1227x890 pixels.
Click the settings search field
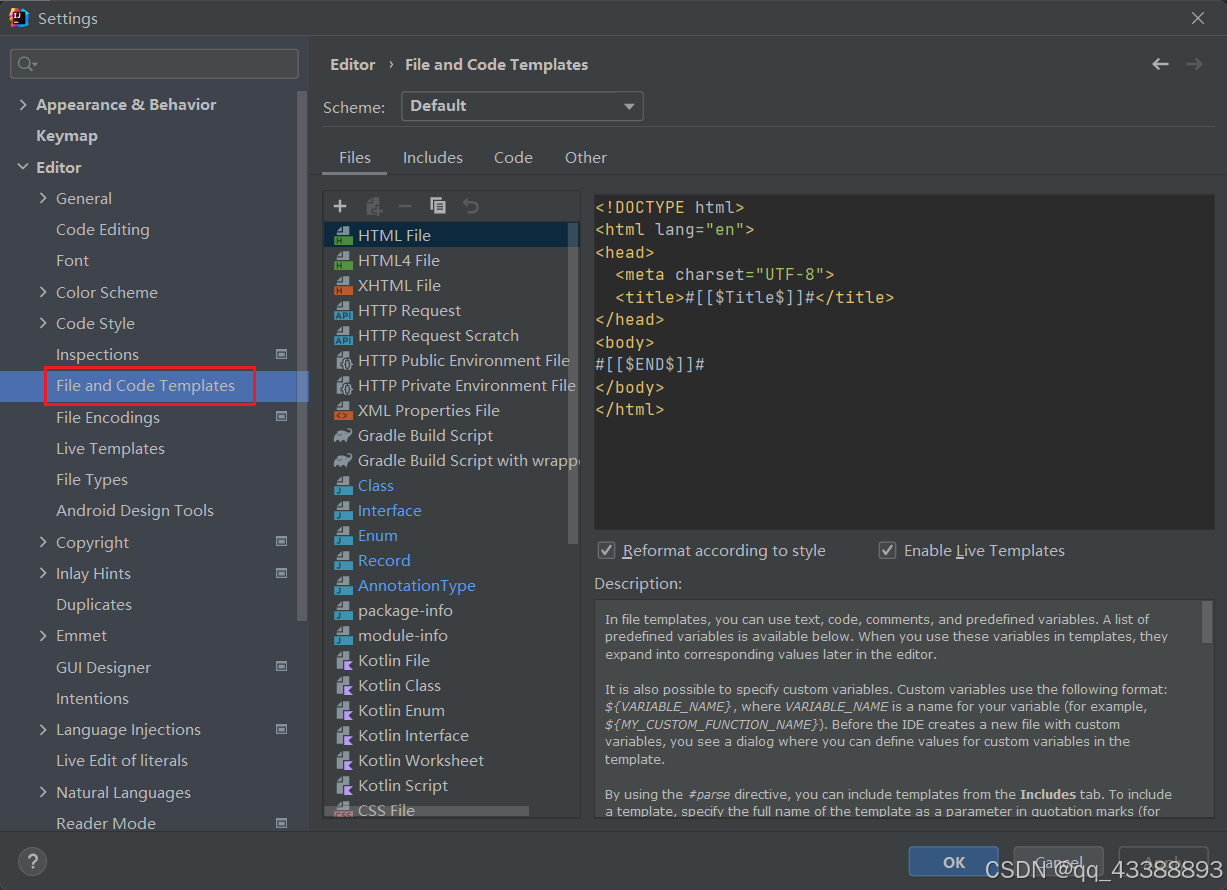coord(154,64)
